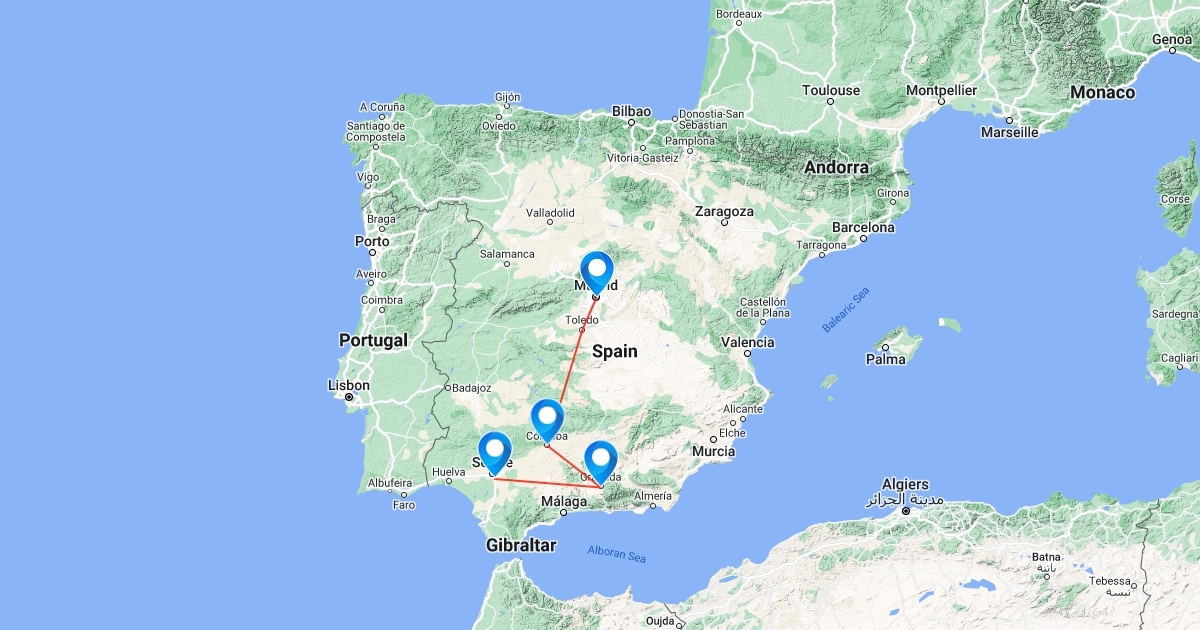The width and height of the screenshot is (1200, 630).
Task: Click the Andorra country label
Action: [835, 167]
